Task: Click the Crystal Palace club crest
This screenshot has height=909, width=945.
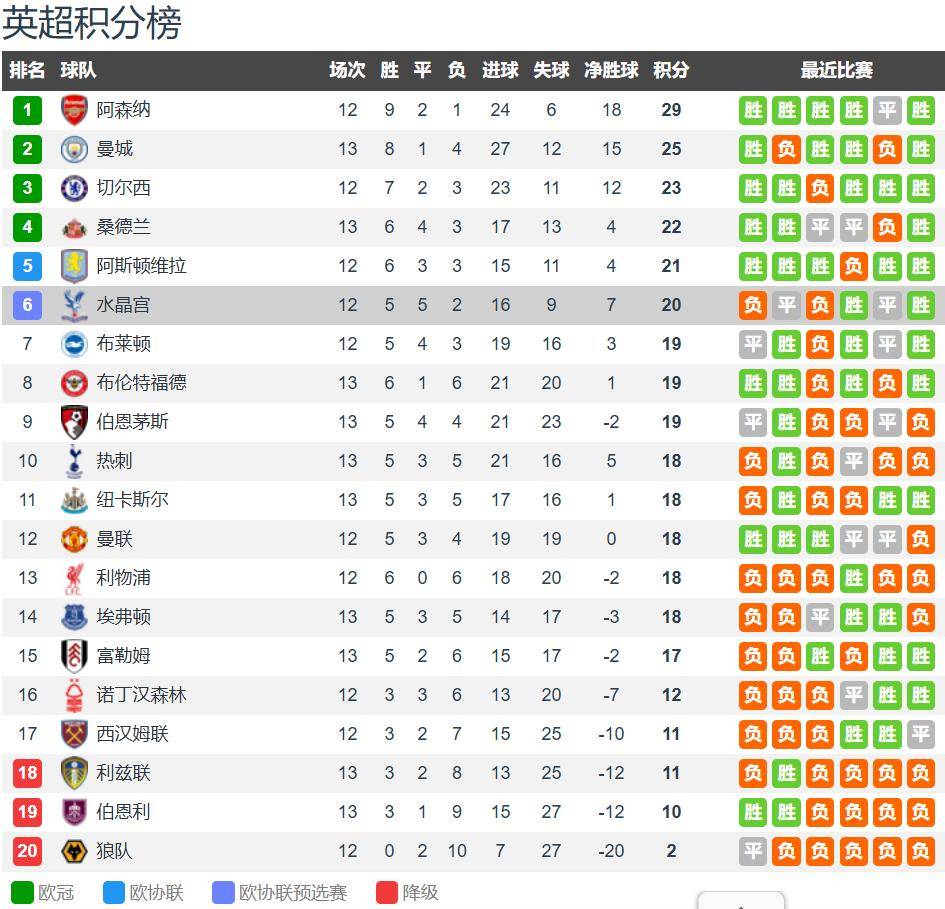Action: 74,305
